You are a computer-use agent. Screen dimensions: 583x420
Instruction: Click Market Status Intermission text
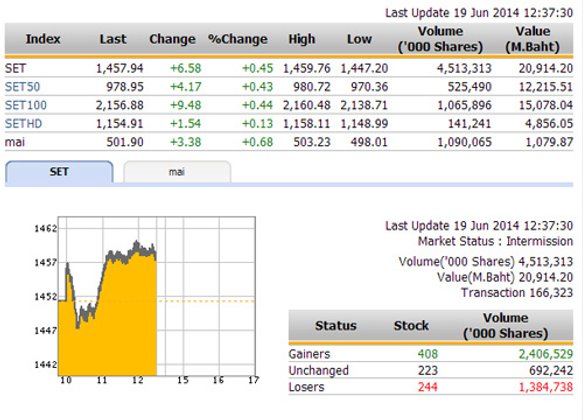click(495, 241)
